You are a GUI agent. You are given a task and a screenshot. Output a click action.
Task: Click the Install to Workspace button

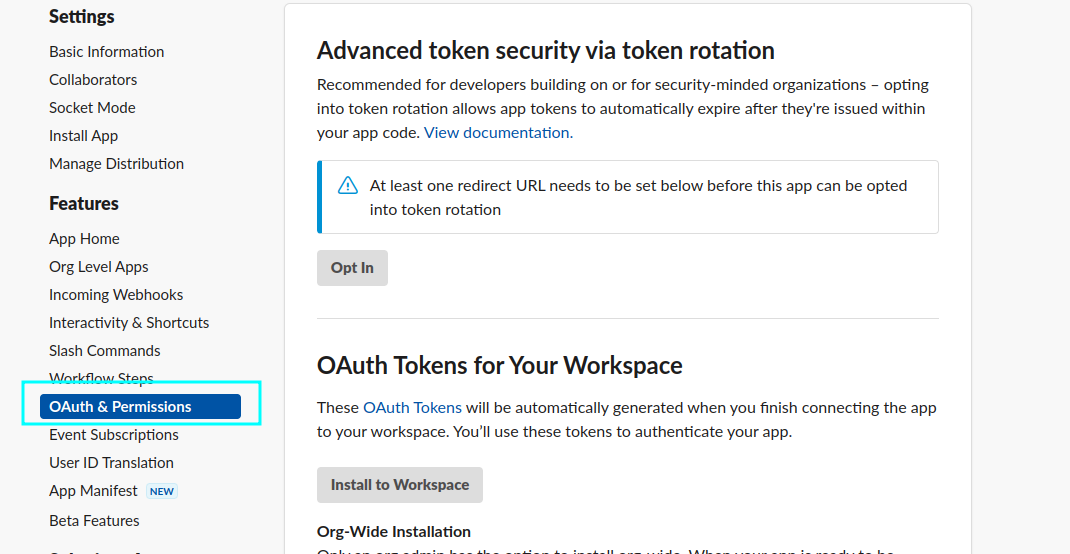pyautogui.click(x=399, y=485)
